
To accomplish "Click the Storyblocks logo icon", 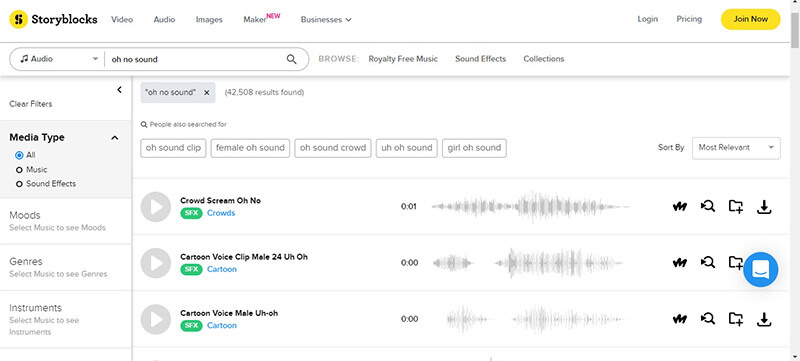I will pyautogui.click(x=18, y=19).
